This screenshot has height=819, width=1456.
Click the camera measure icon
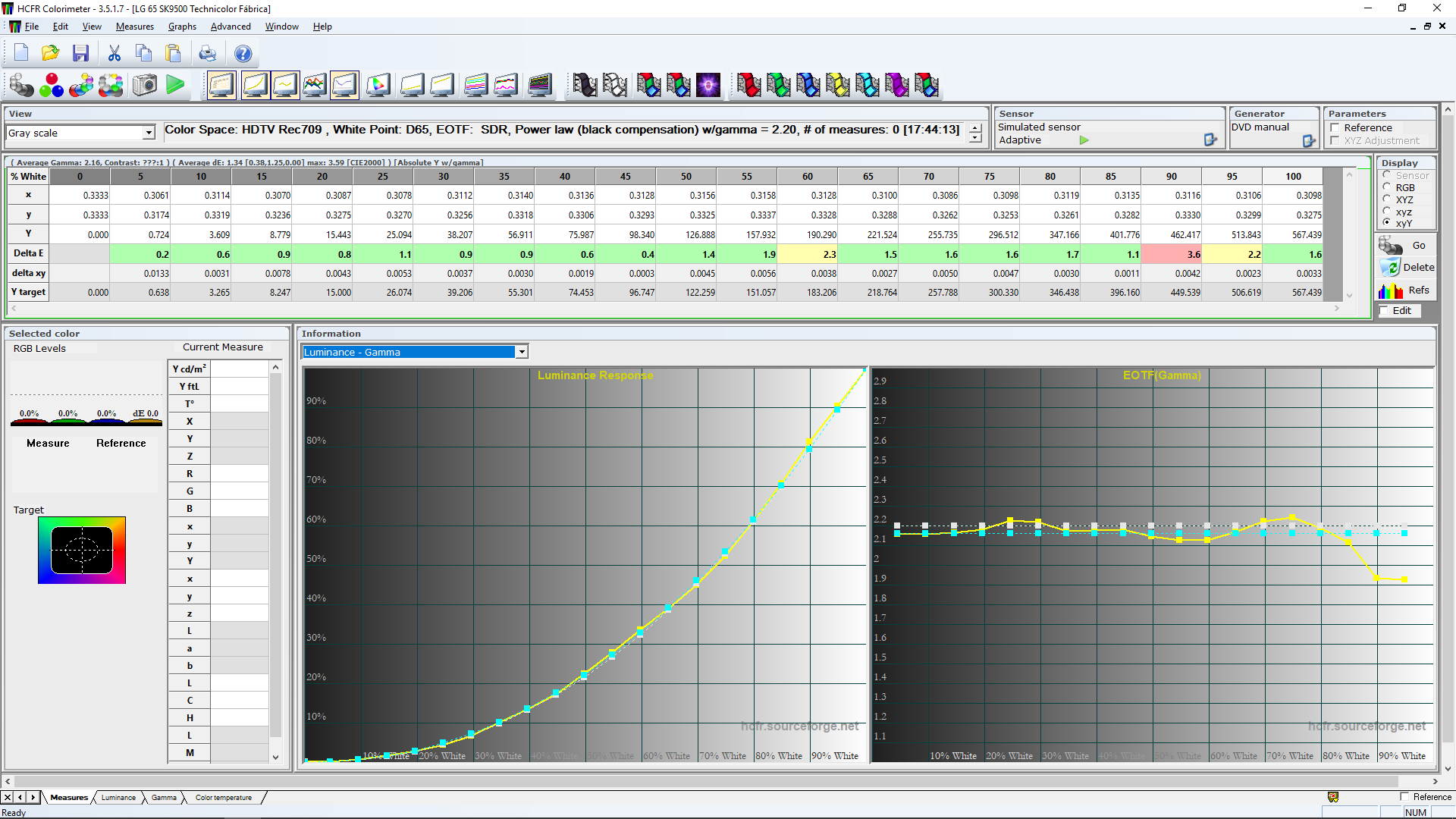point(145,85)
